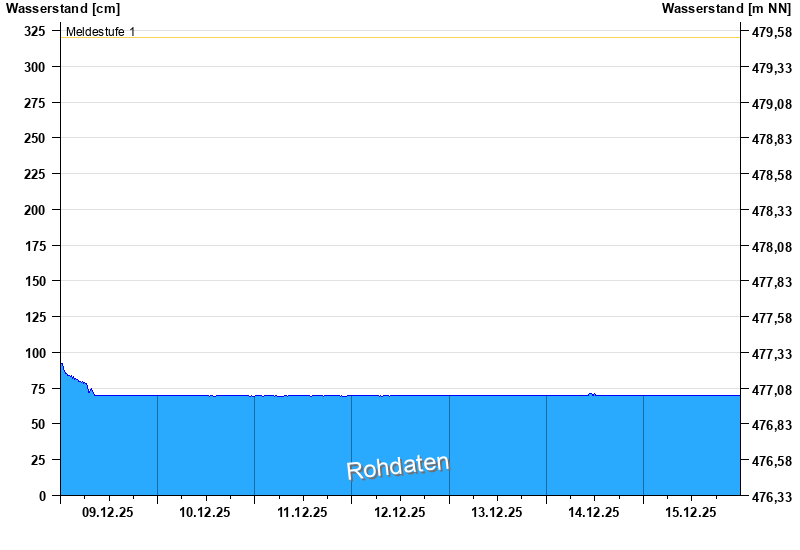This screenshot has width=800, height=550.
Task: Click the 479,58 value on the right axis
Action: click(x=771, y=32)
